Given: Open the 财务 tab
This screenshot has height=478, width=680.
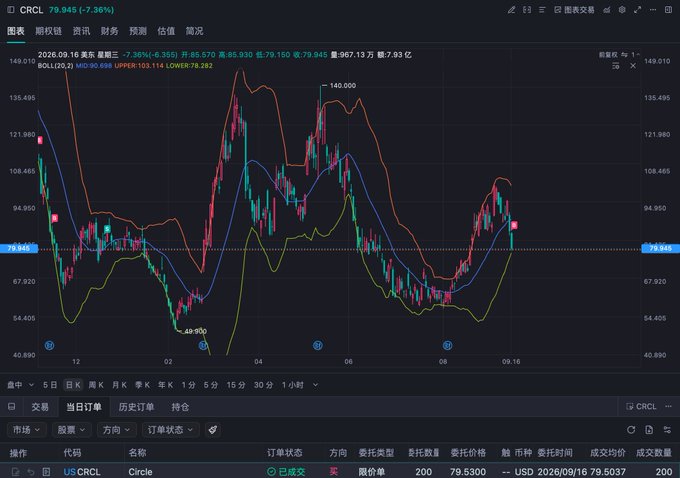Looking at the screenshot, I should pos(109,31).
